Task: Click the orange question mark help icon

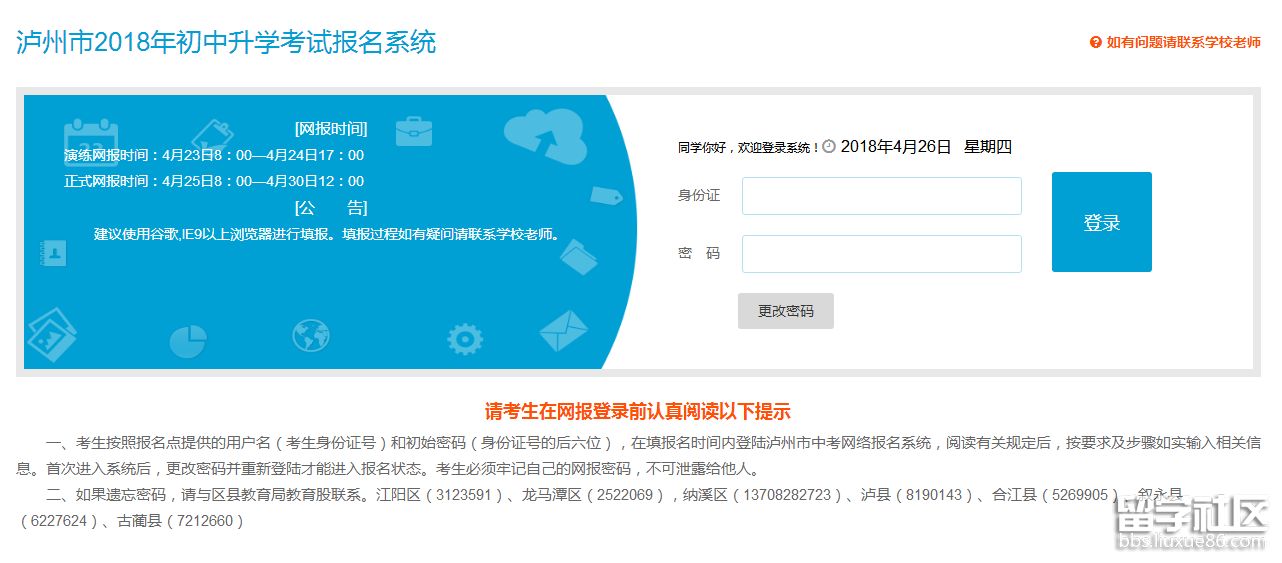Action: click(x=1095, y=43)
